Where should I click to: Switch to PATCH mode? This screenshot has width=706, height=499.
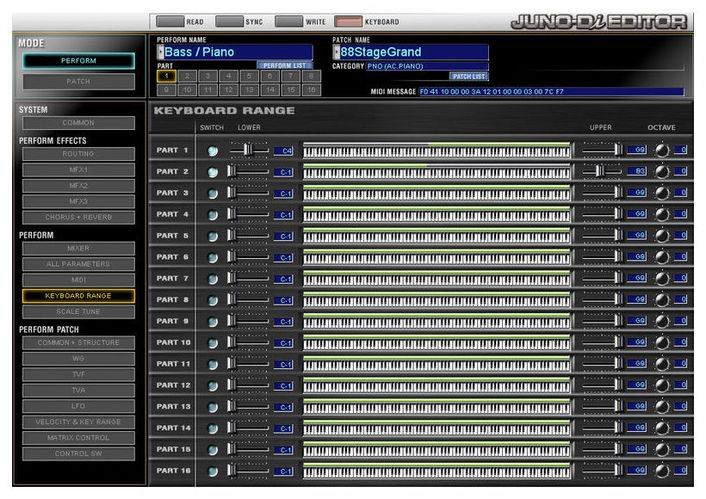tap(79, 82)
